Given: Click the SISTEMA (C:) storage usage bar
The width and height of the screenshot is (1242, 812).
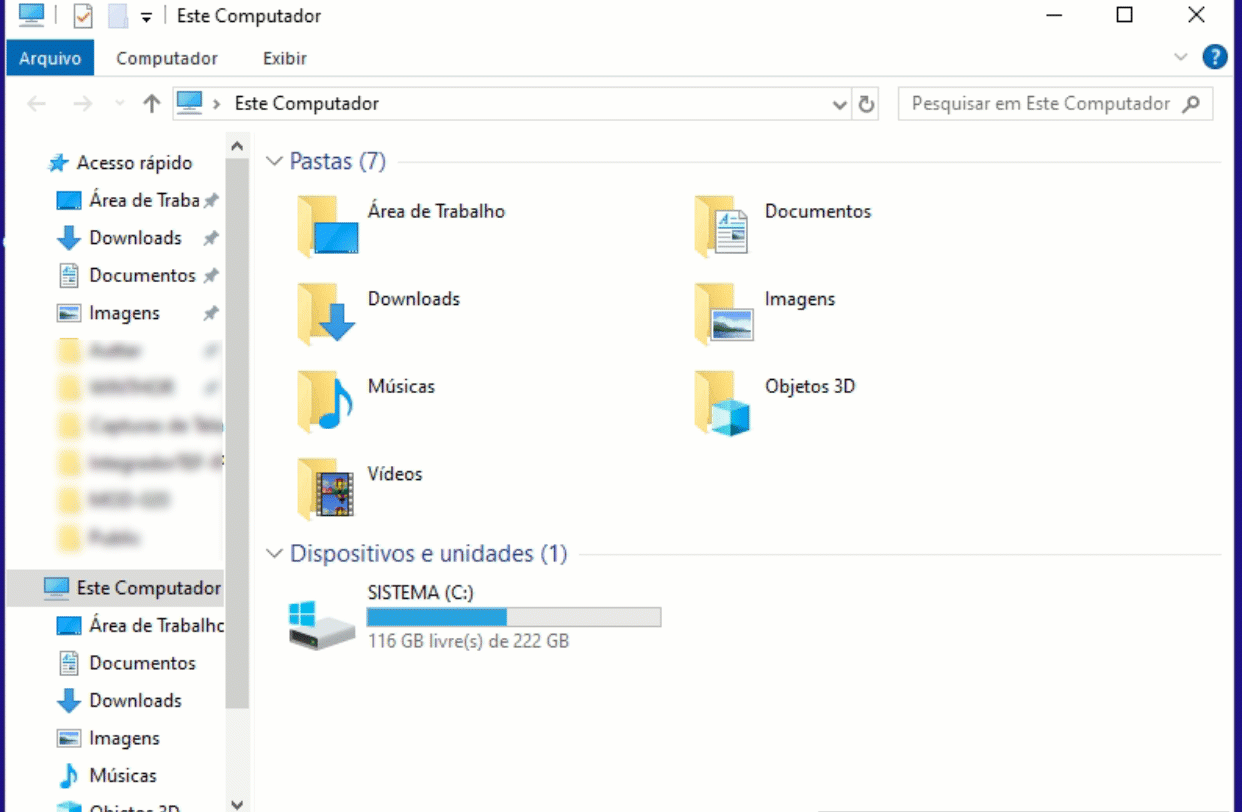Looking at the screenshot, I should tap(514, 617).
